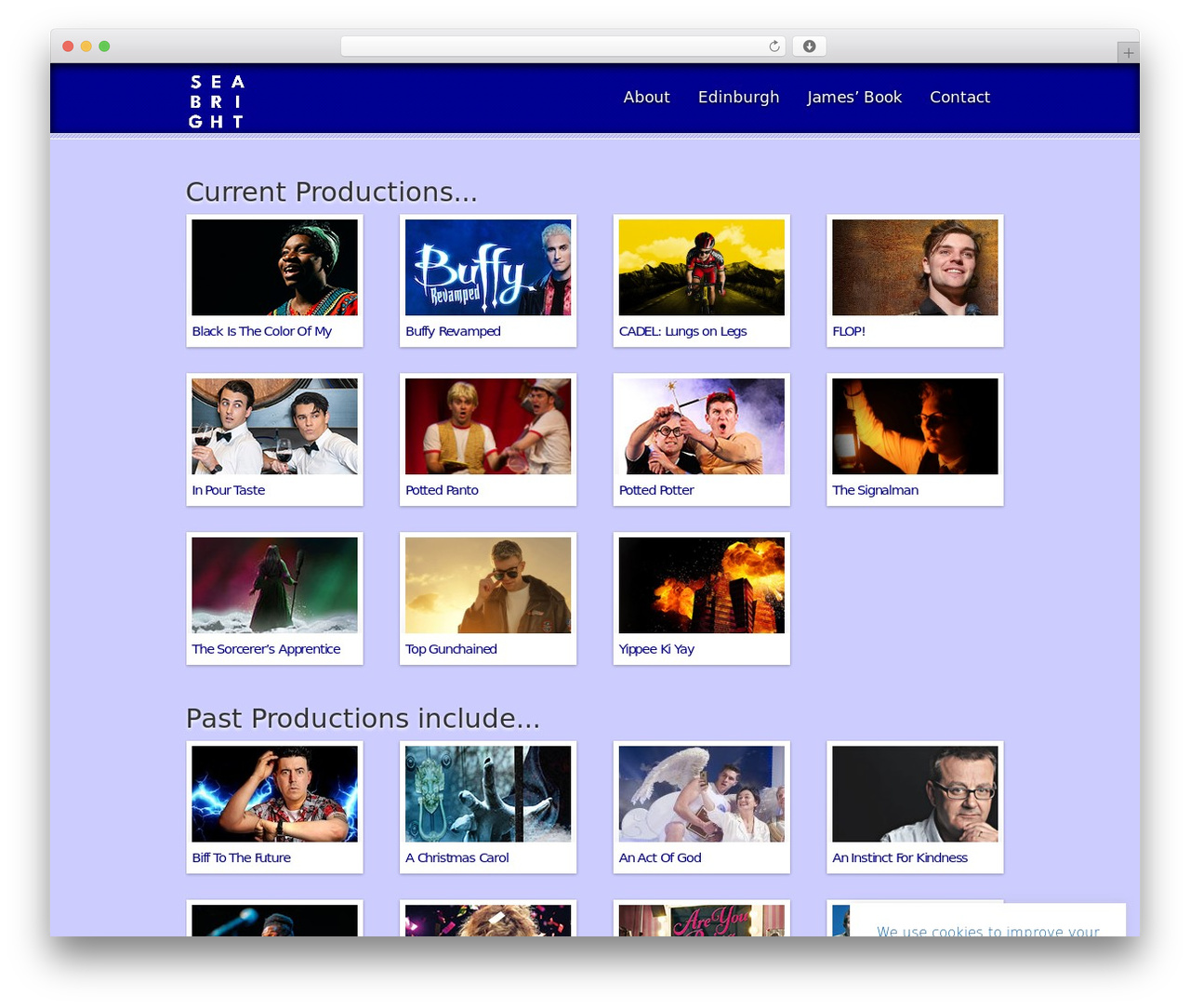Follow The Sorcerer's Apprentice title link

(x=266, y=649)
